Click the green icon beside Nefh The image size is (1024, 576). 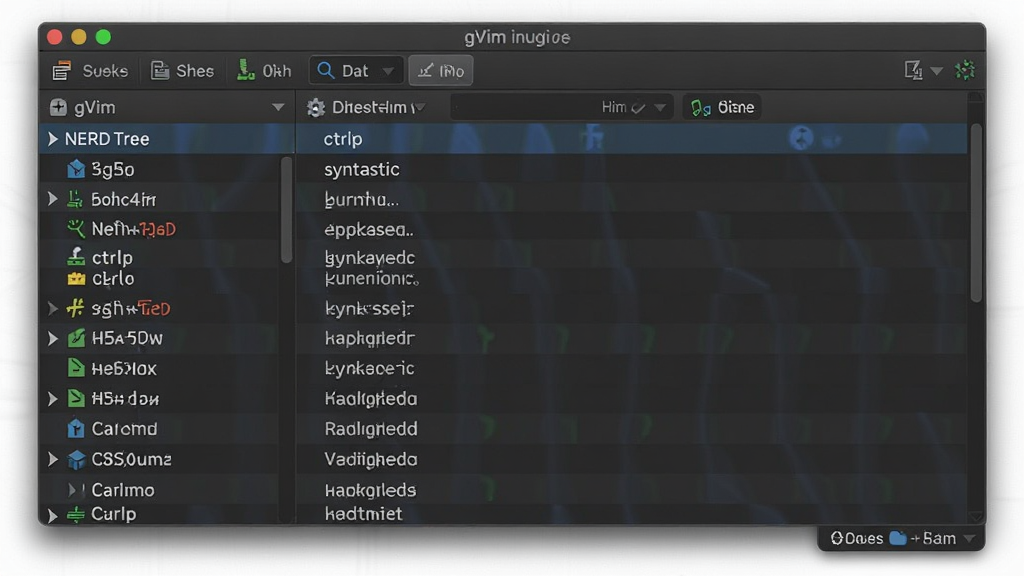coord(76,229)
